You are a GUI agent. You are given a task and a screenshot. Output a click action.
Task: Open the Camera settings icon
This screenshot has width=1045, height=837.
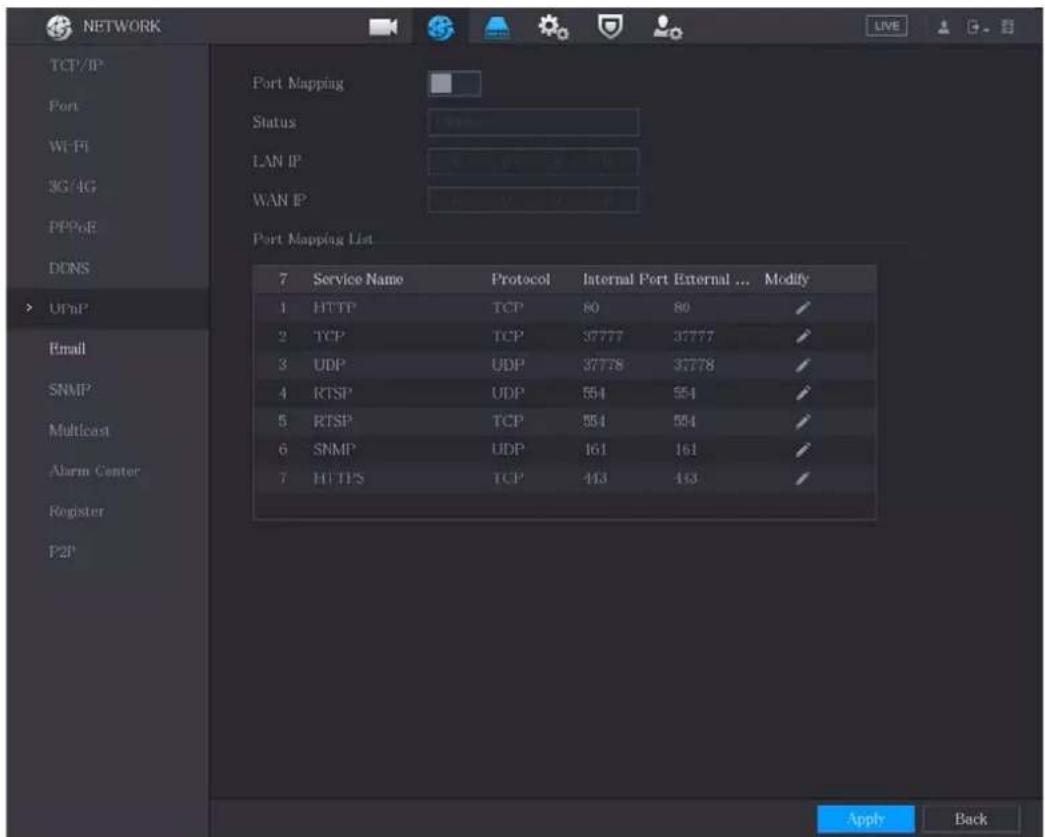click(383, 27)
